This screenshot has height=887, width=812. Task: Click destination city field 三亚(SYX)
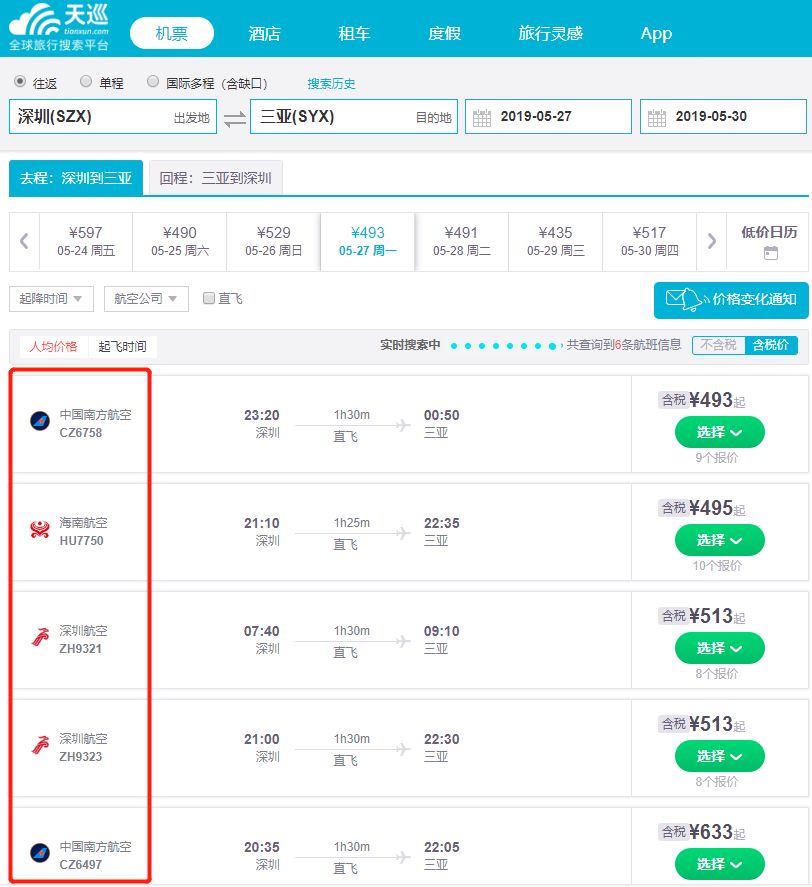pyautogui.click(x=354, y=117)
